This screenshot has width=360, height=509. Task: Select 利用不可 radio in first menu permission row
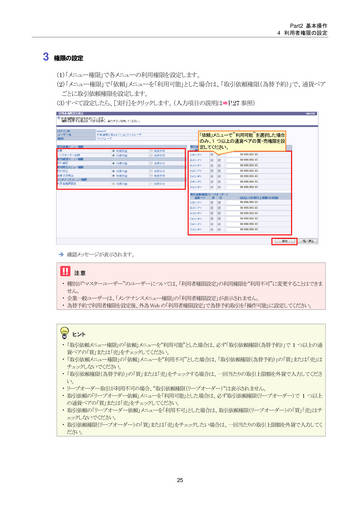pyautogui.click(x=151, y=151)
